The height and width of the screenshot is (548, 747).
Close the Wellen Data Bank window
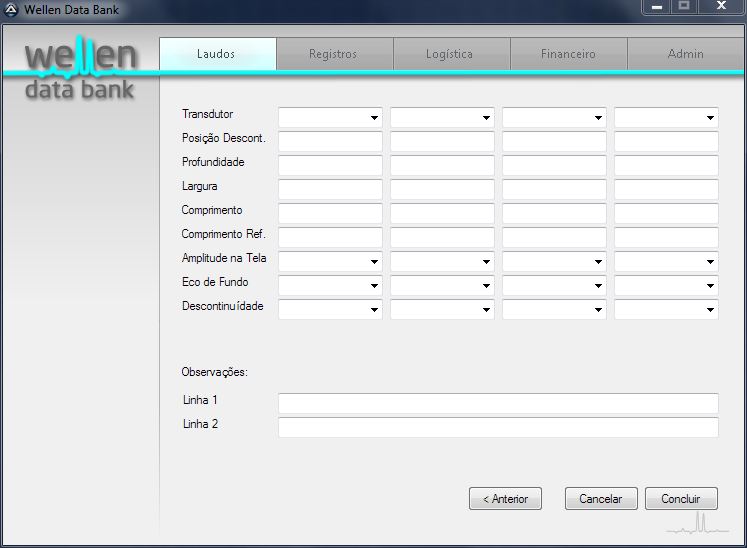[x=721, y=7]
